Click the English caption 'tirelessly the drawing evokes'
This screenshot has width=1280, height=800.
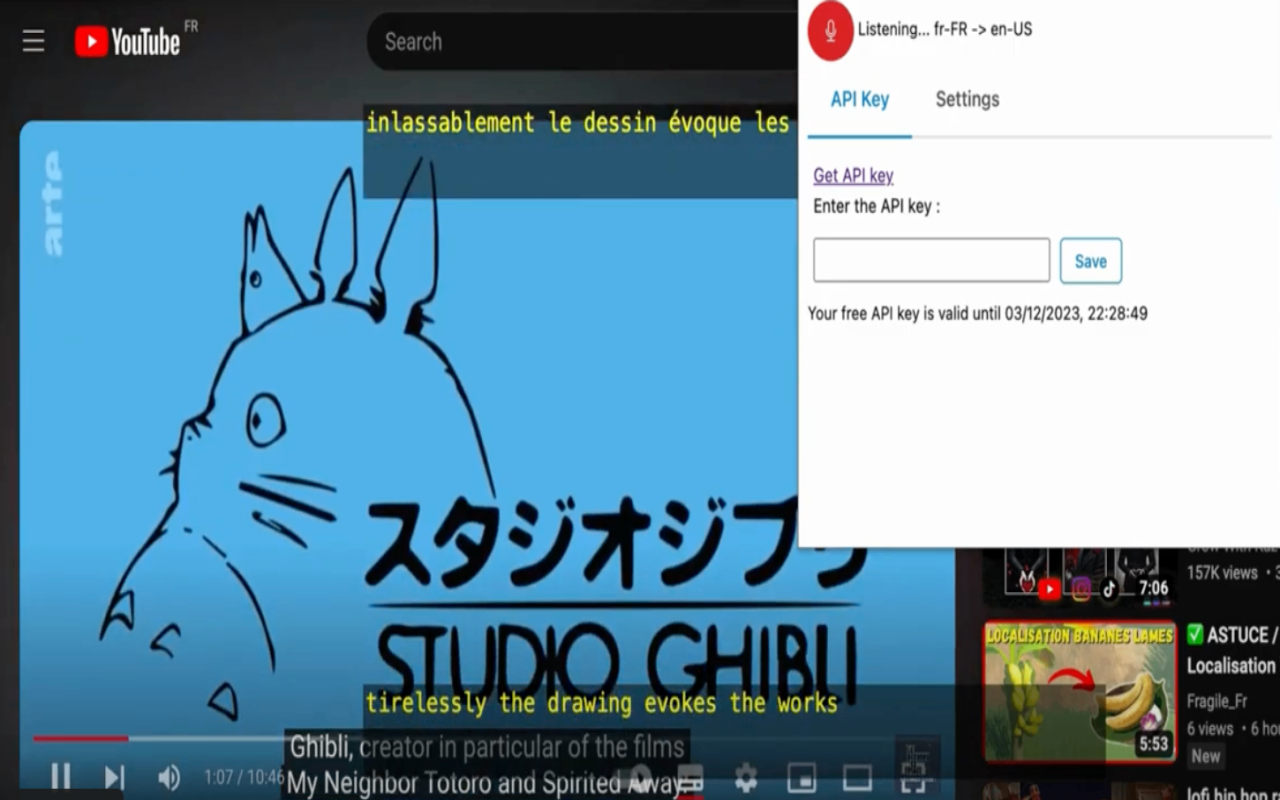tap(541, 703)
